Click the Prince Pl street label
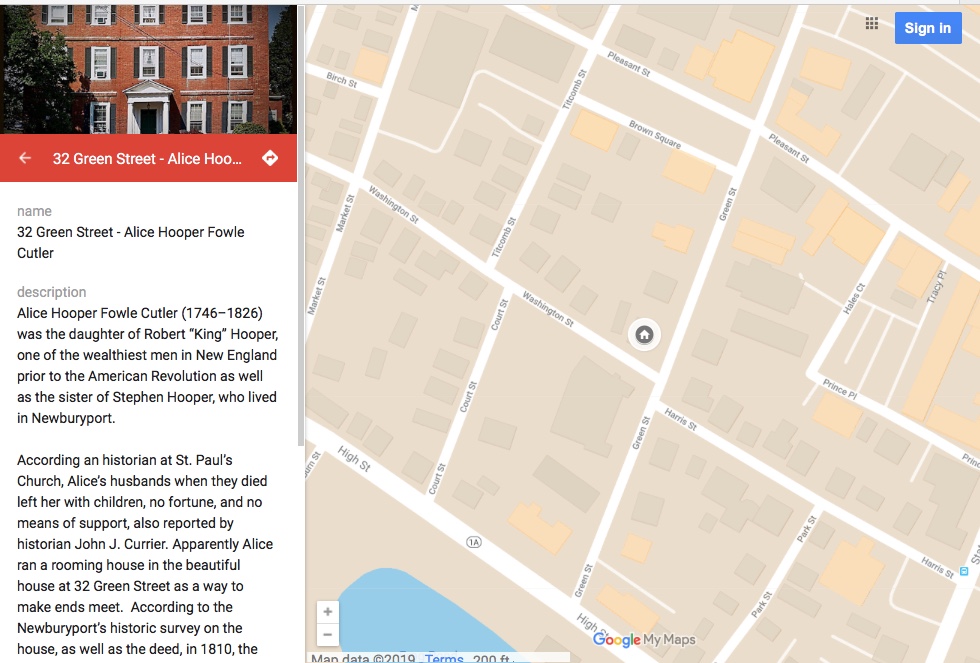 (839, 386)
